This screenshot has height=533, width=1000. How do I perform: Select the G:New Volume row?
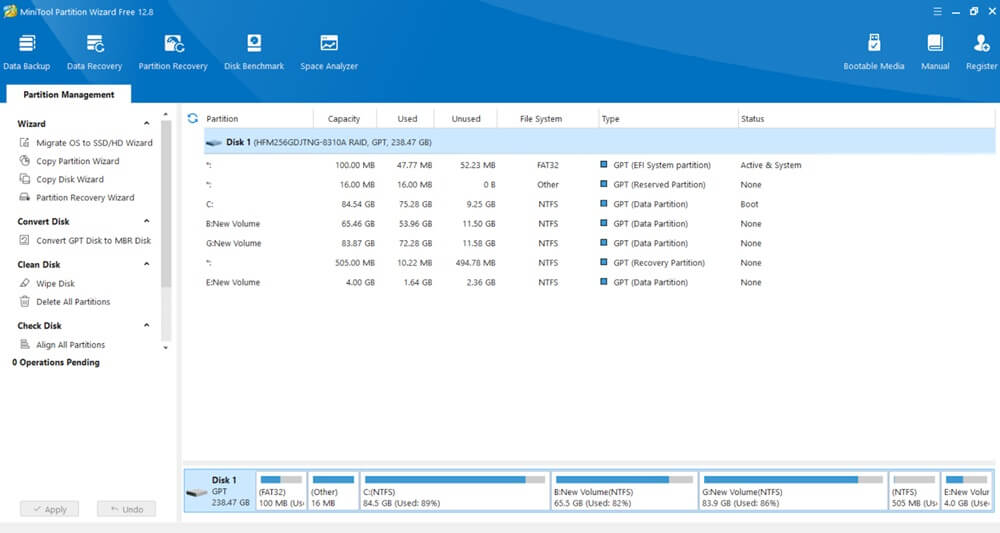click(599, 244)
